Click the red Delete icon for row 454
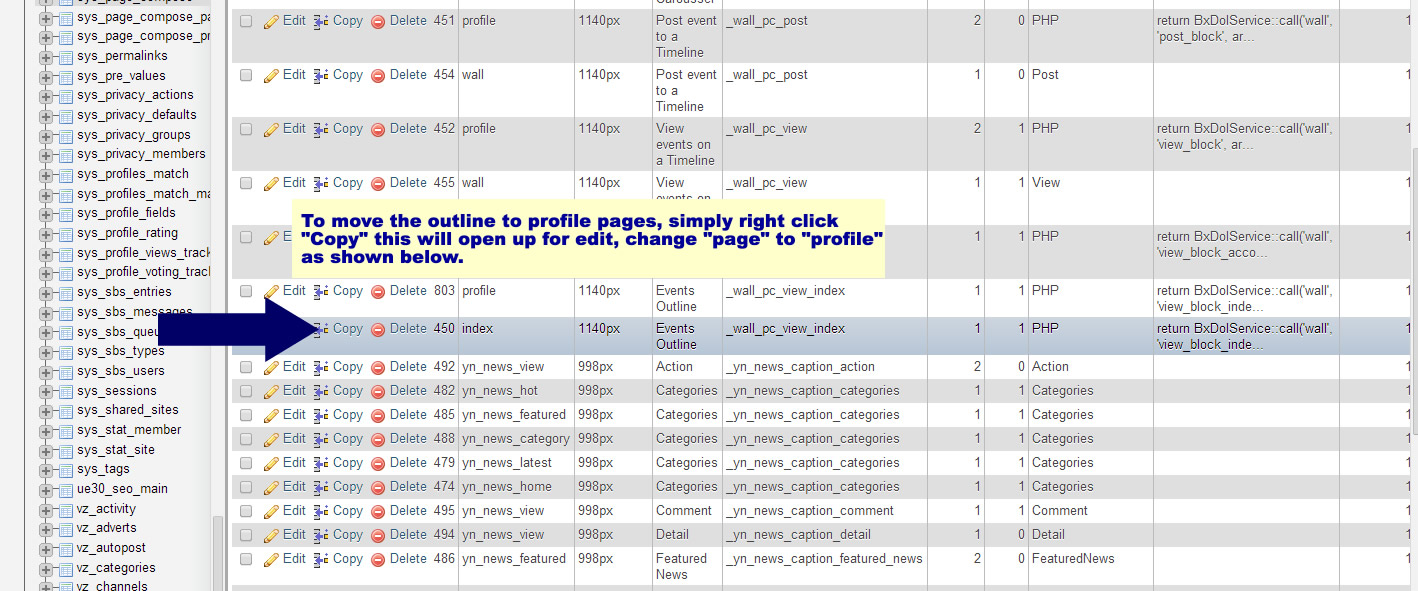This screenshot has height=591, width=1418. (x=378, y=76)
